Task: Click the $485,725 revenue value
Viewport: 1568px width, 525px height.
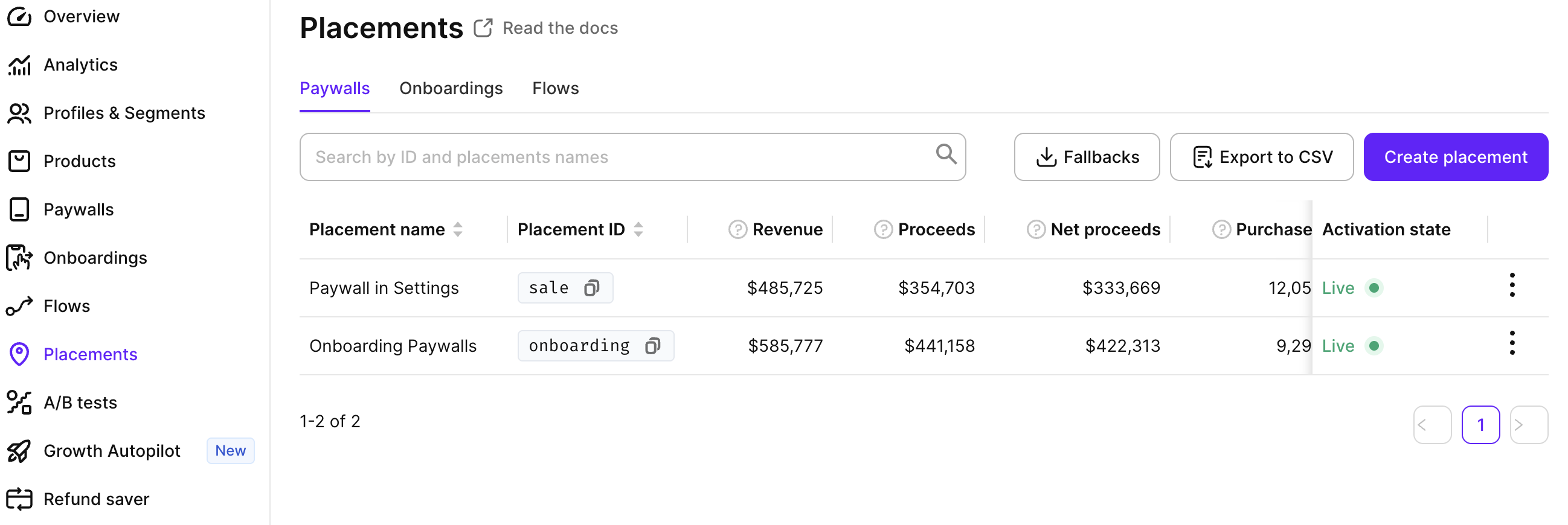Action: tap(785, 288)
